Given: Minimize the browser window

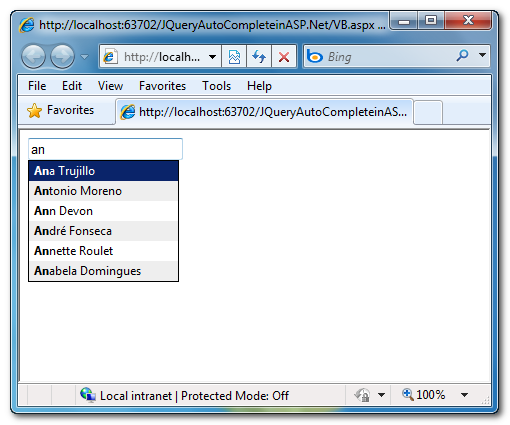Looking at the screenshot, I should 404,21.
